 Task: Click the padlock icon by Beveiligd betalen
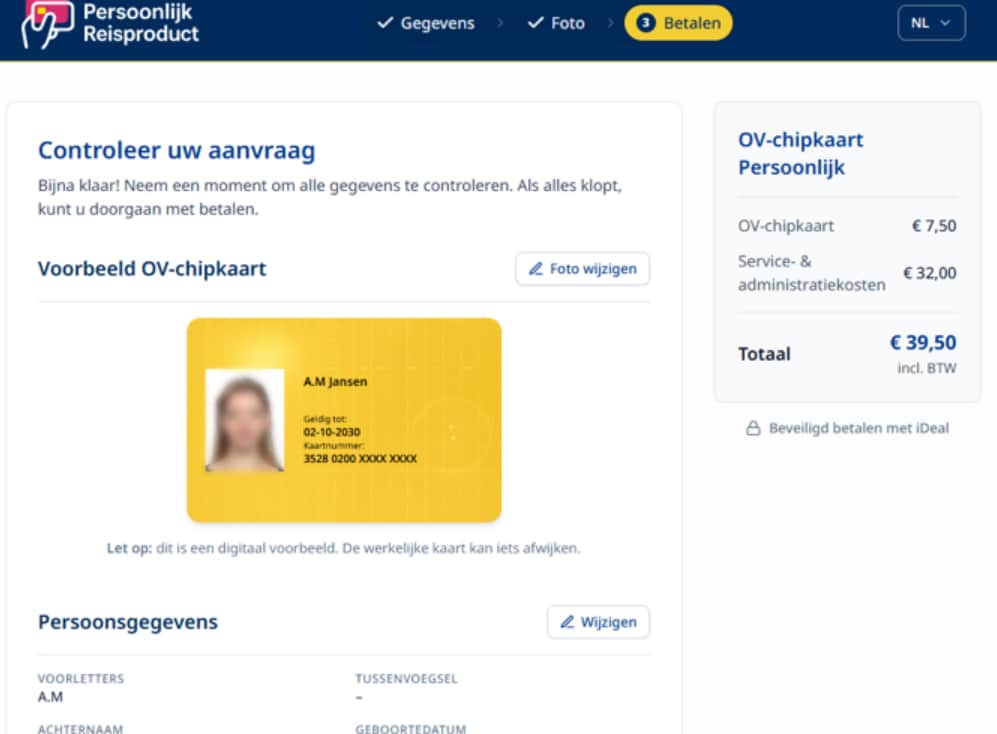coord(753,428)
